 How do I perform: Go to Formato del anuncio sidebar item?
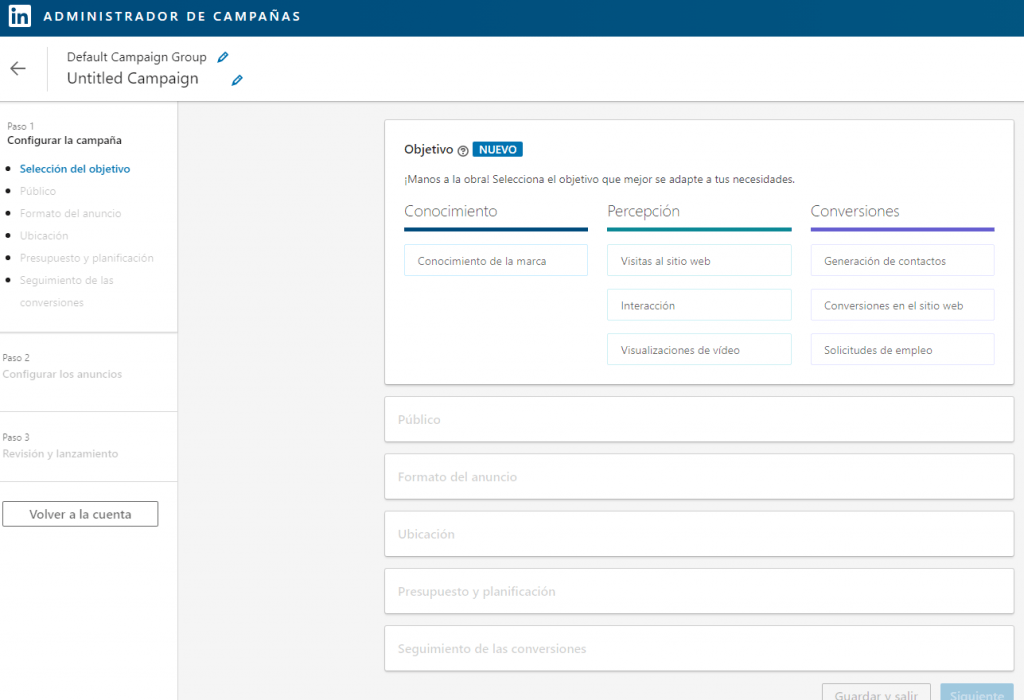pyautogui.click(x=71, y=213)
